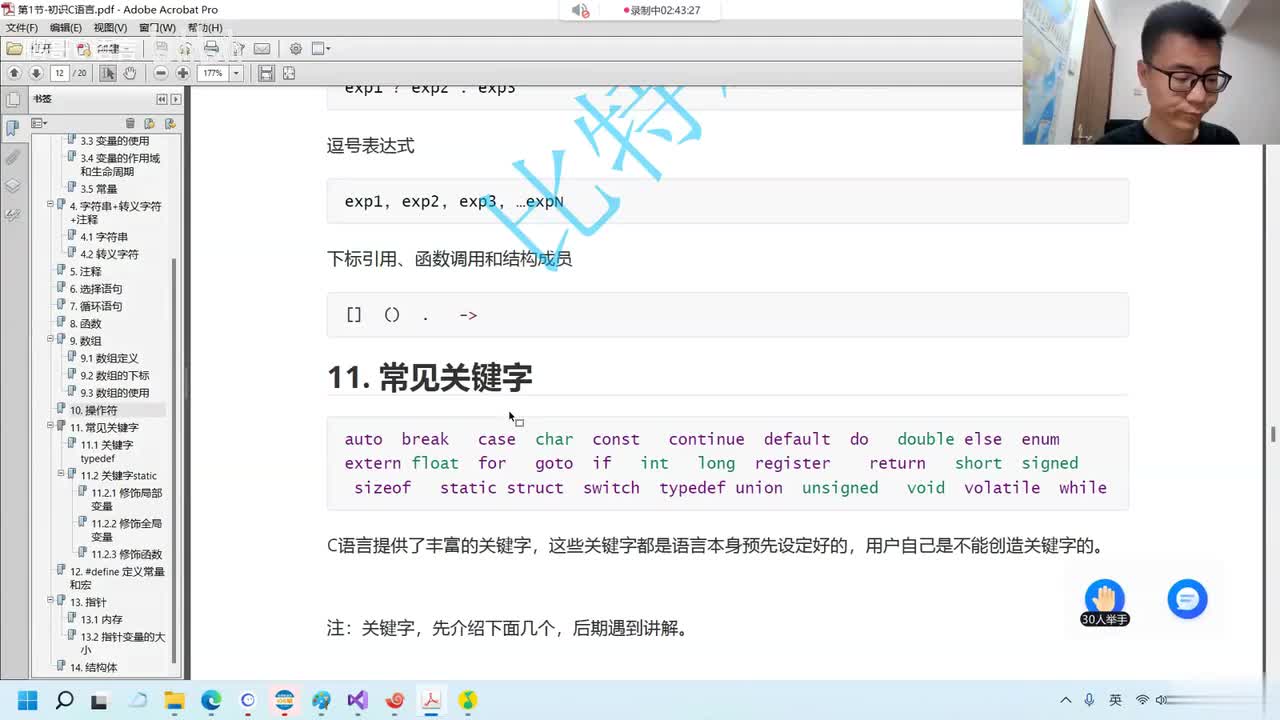
Task: Open the page thumbnails panel
Action: [x=12, y=99]
